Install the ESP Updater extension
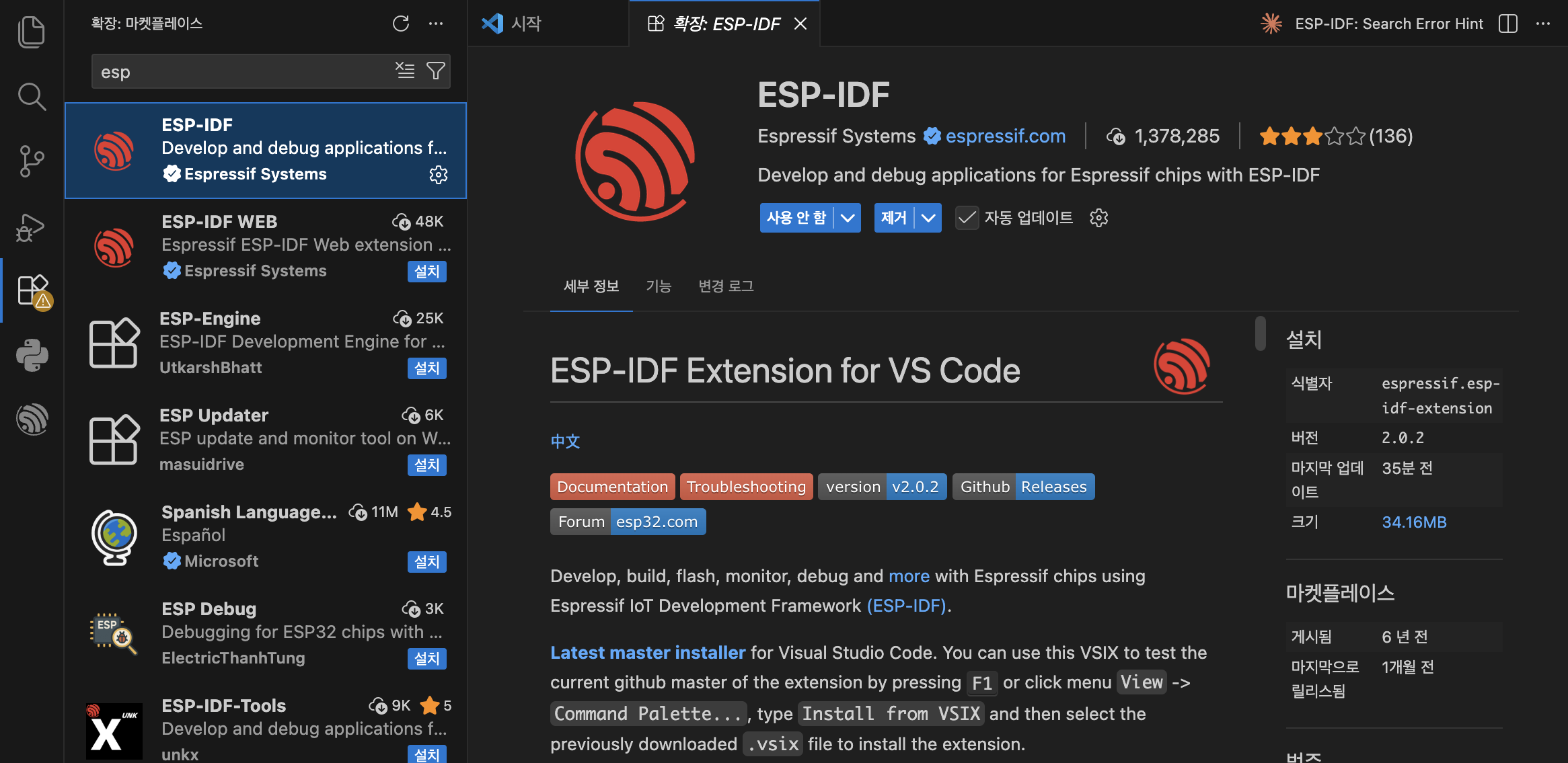Viewport: 1568px width, 763px height. 426,465
